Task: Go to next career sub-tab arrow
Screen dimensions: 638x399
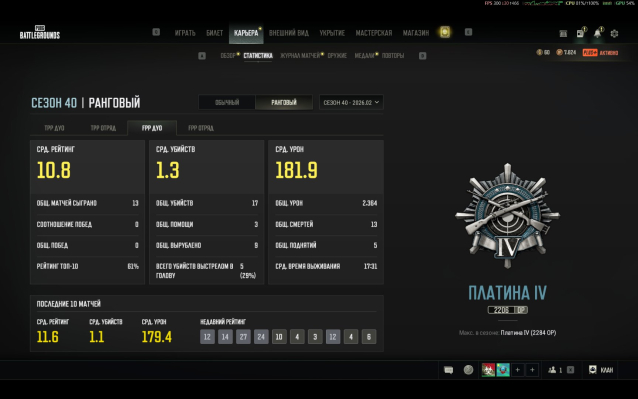Action: (423, 56)
